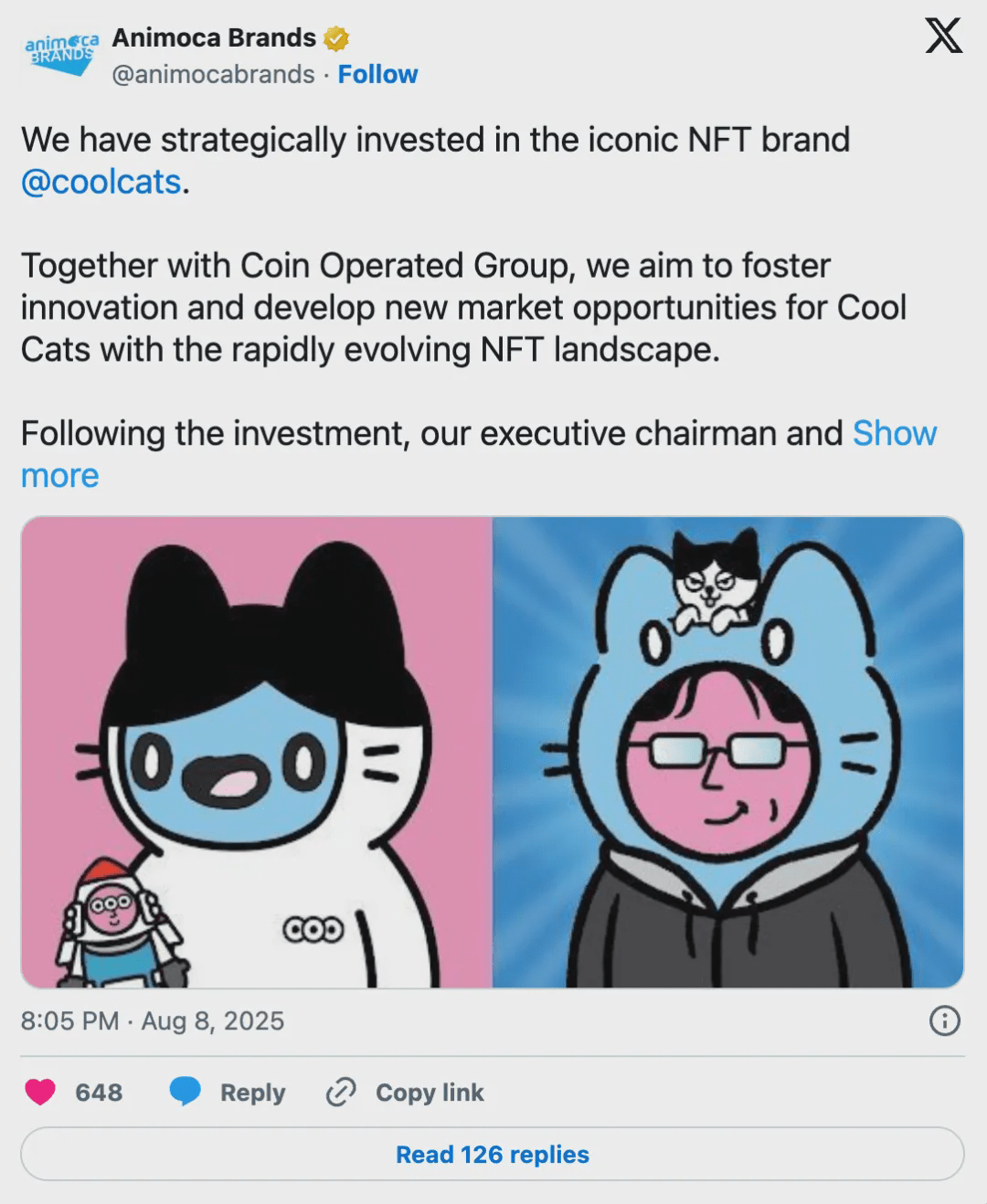Follow the Animoca Brands account
The height and width of the screenshot is (1204, 987).
pyautogui.click(x=377, y=74)
